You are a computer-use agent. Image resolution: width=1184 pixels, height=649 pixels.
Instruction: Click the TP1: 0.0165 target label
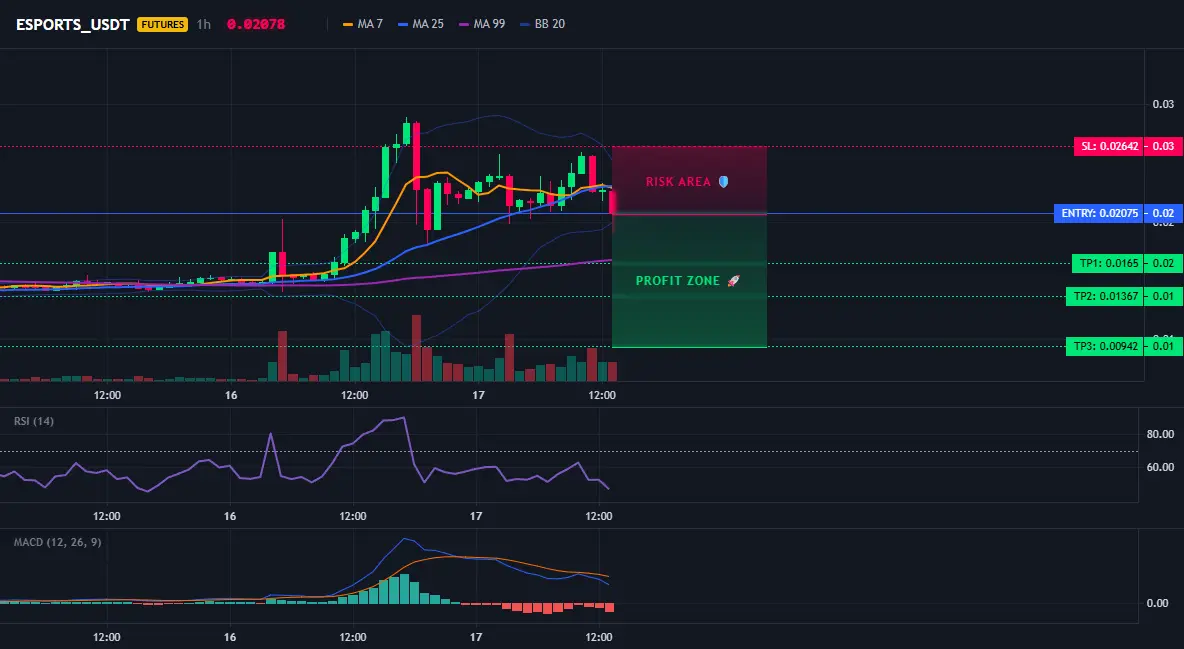1108,264
